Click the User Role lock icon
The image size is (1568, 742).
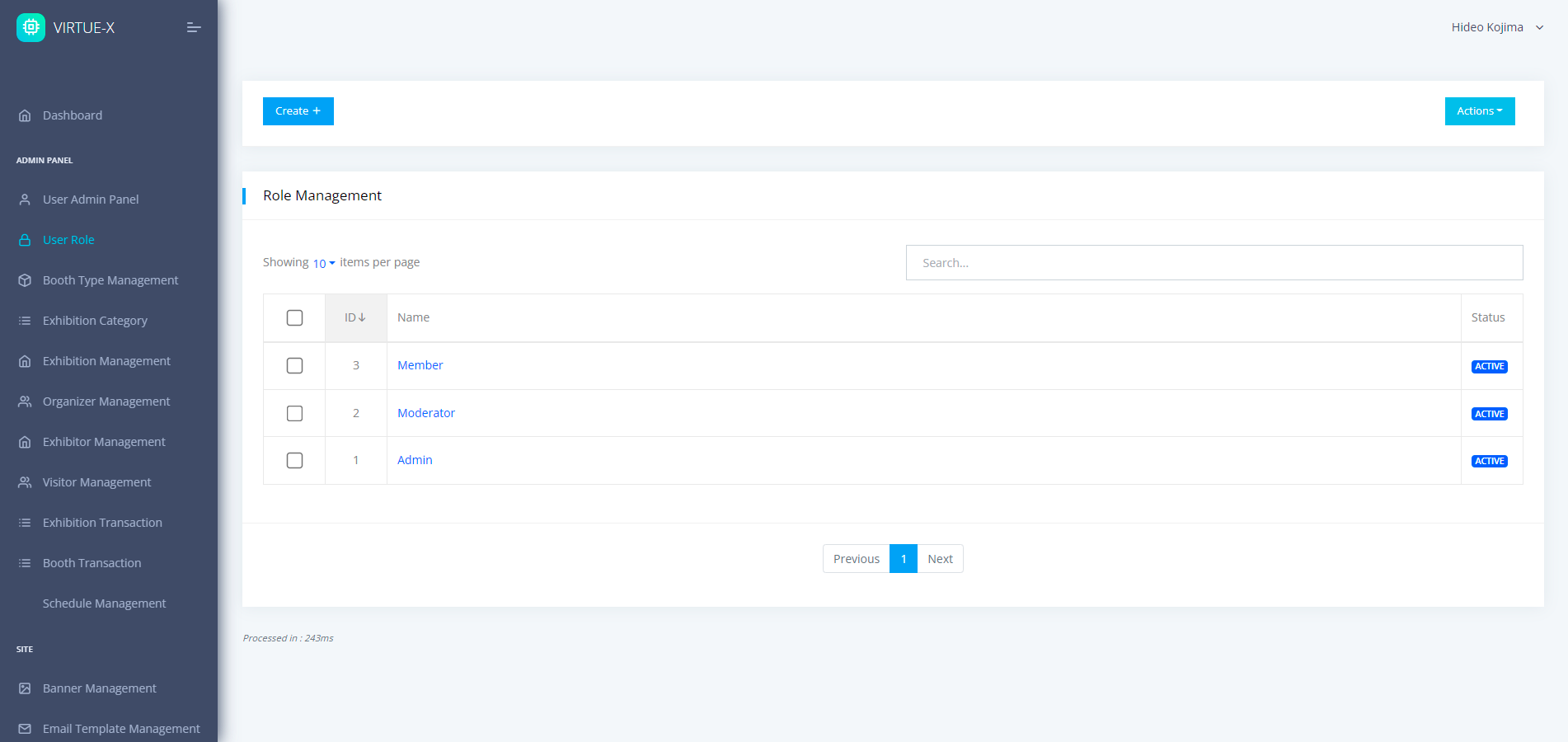[25, 240]
